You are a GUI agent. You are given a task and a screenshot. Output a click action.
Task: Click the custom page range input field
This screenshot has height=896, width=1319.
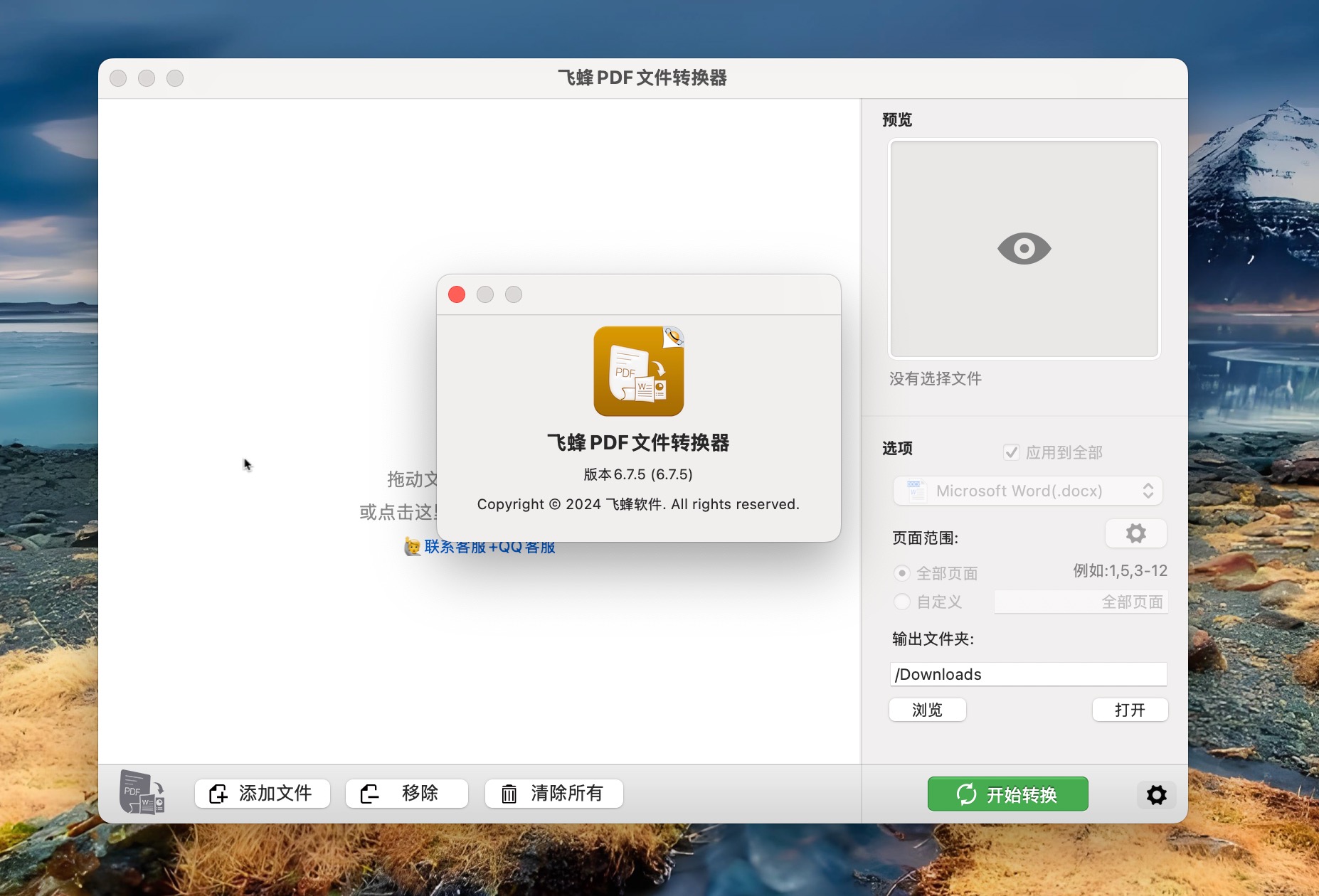[1081, 602]
